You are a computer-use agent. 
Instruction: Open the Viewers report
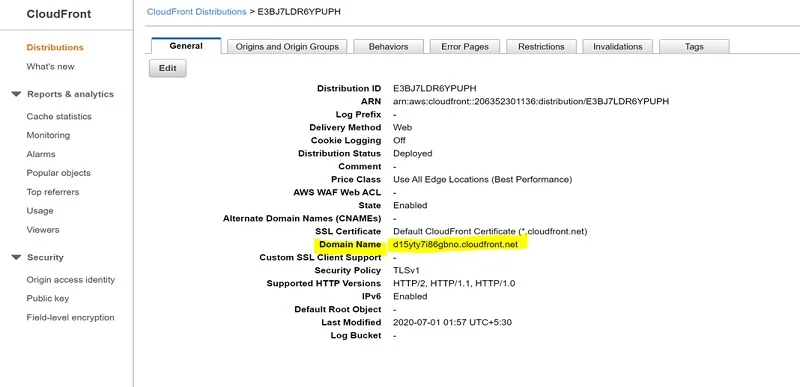click(x=43, y=230)
